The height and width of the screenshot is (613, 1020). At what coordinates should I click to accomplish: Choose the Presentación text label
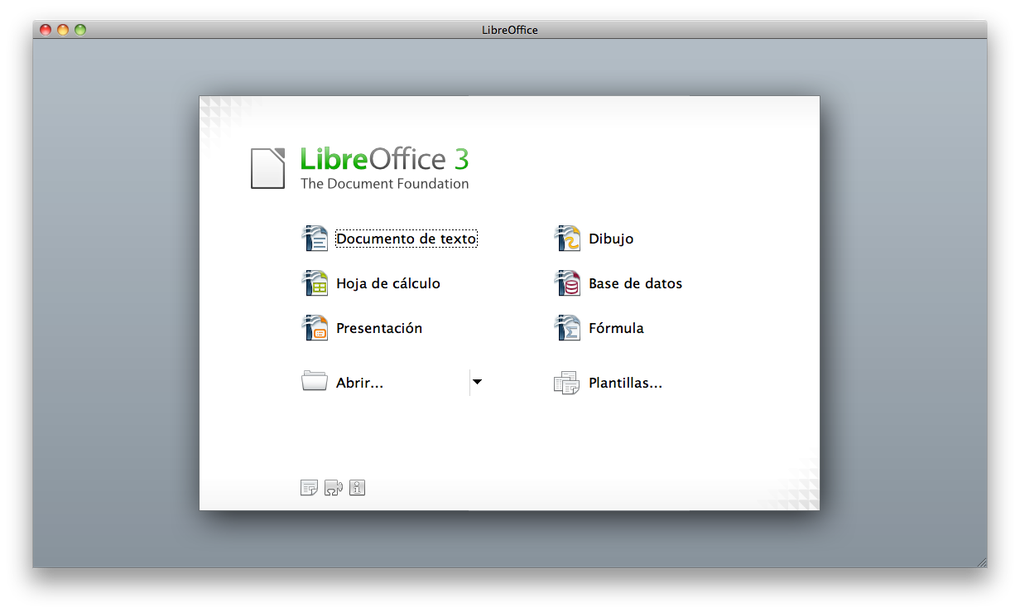pyautogui.click(x=379, y=328)
